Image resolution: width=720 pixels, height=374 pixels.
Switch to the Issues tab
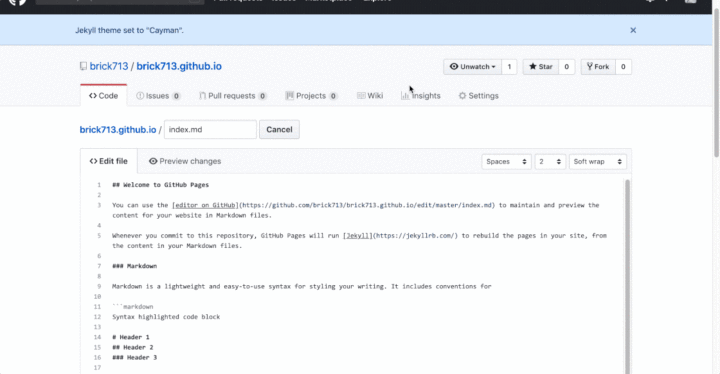(x=158, y=96)
